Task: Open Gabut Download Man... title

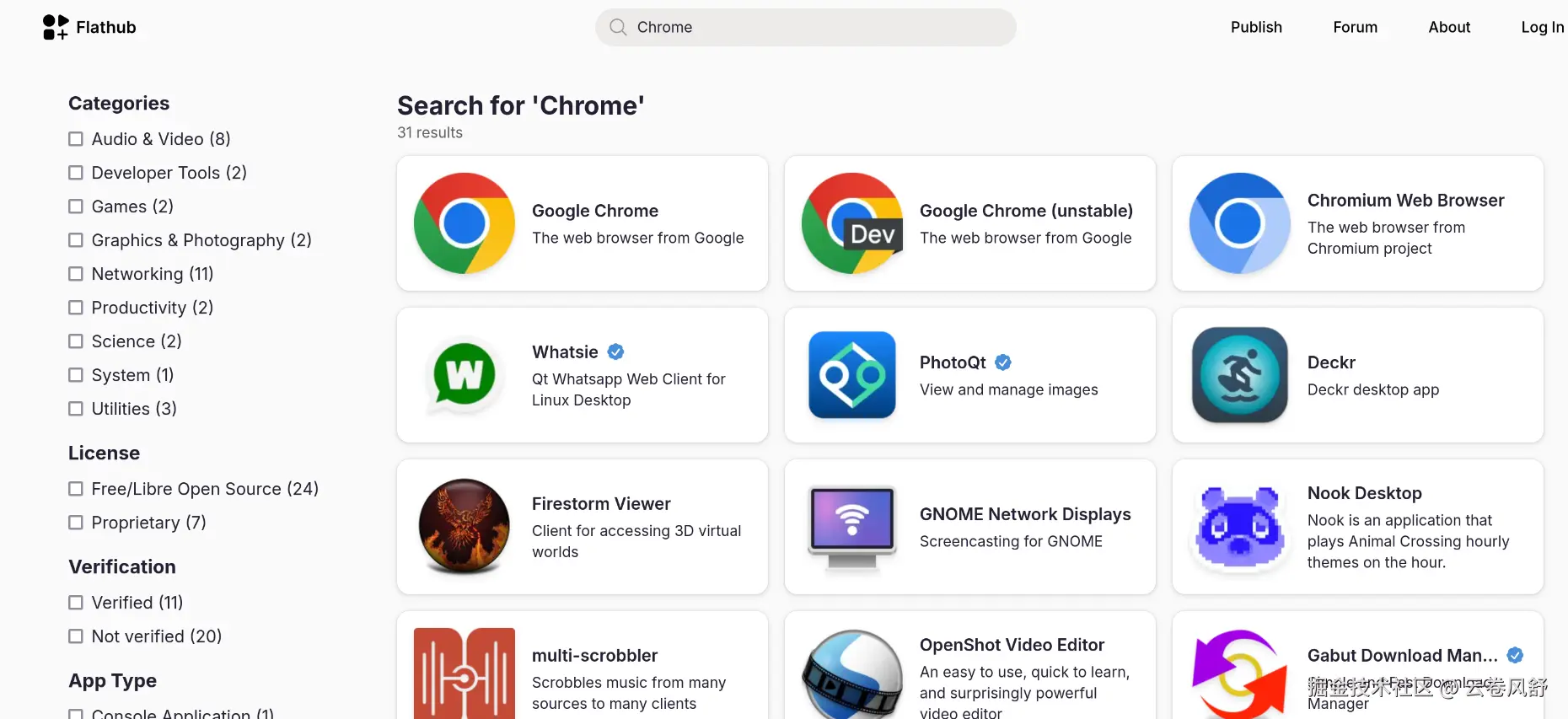Action: click(1403, 655)
